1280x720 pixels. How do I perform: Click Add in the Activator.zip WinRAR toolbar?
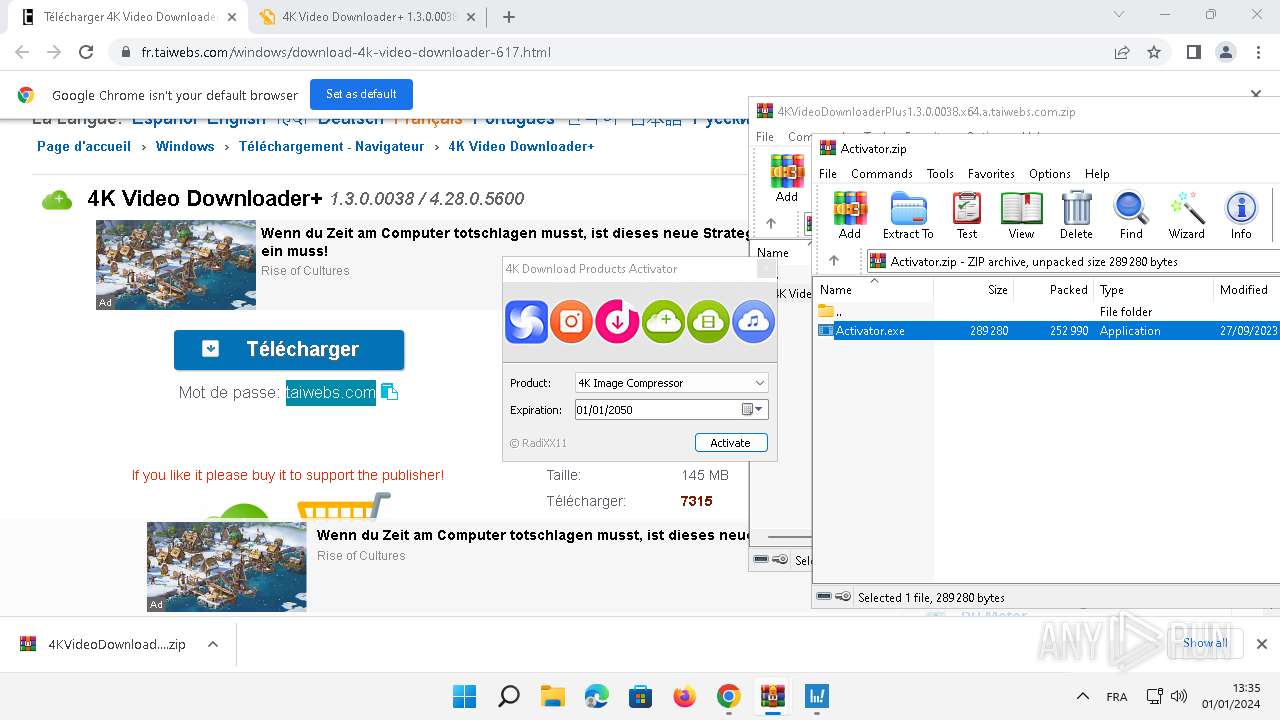click(x=850, y=215)
